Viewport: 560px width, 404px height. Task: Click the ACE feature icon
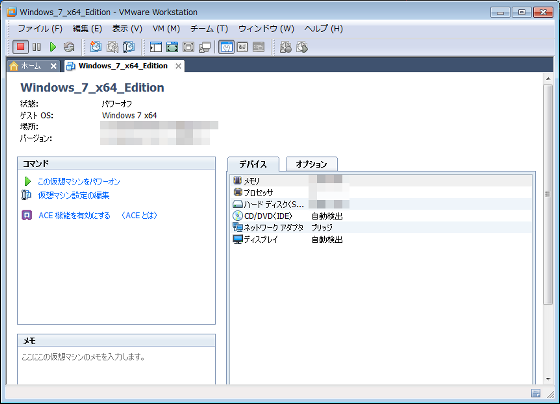point(27,215)
